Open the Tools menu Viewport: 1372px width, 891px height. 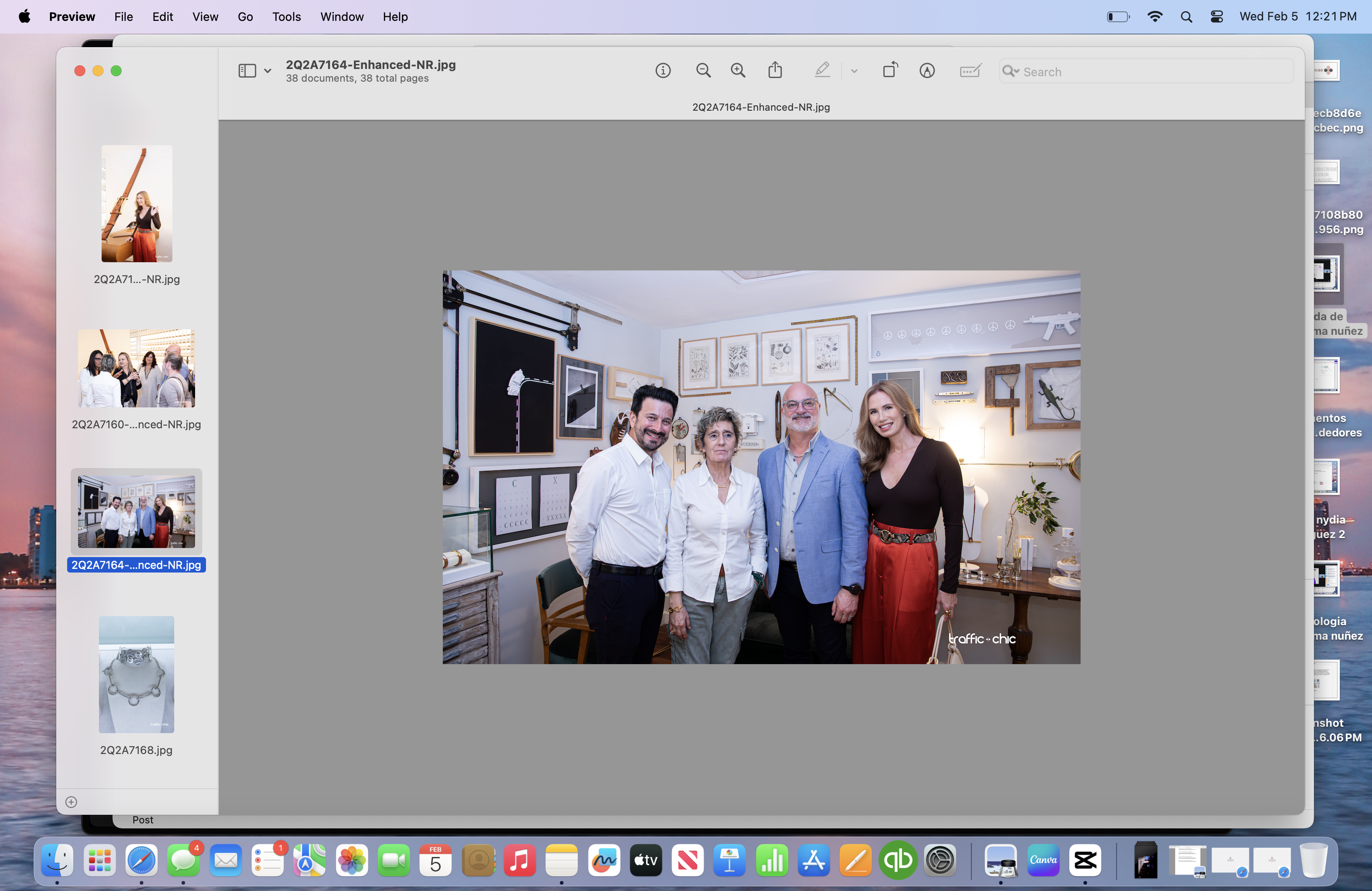point(286,17)
